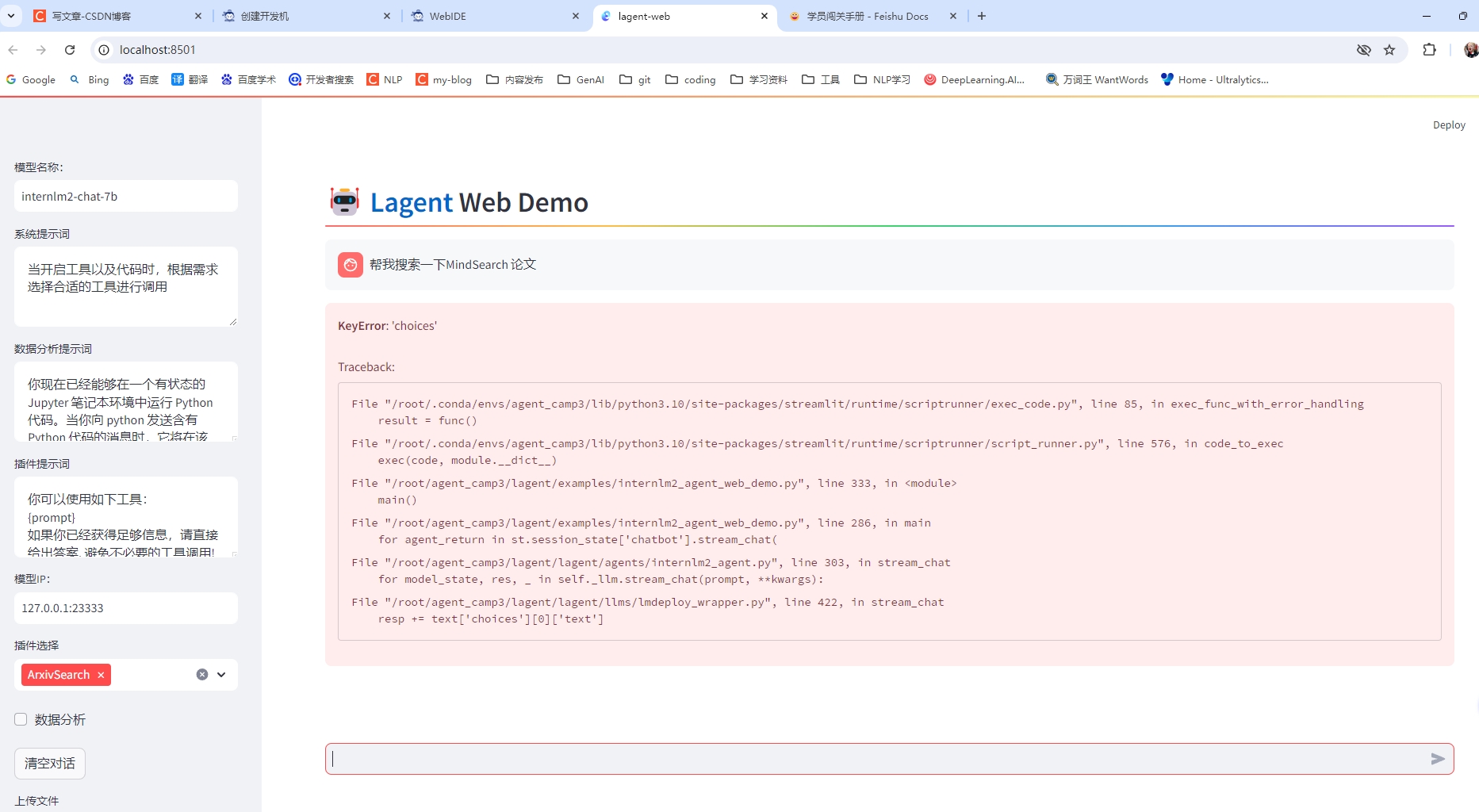Open the 百度 bookmark

141,79
